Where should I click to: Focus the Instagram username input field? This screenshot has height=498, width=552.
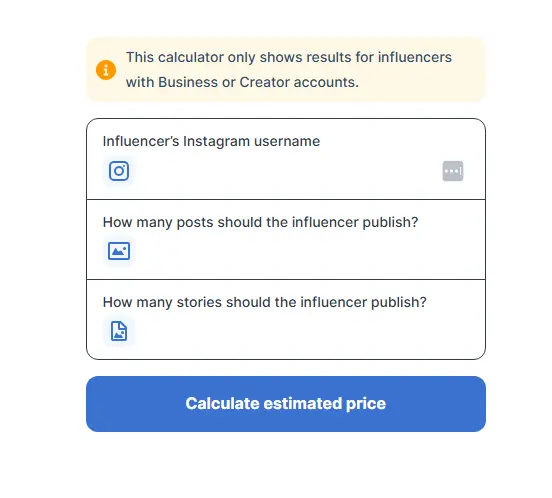click(286, 171)
